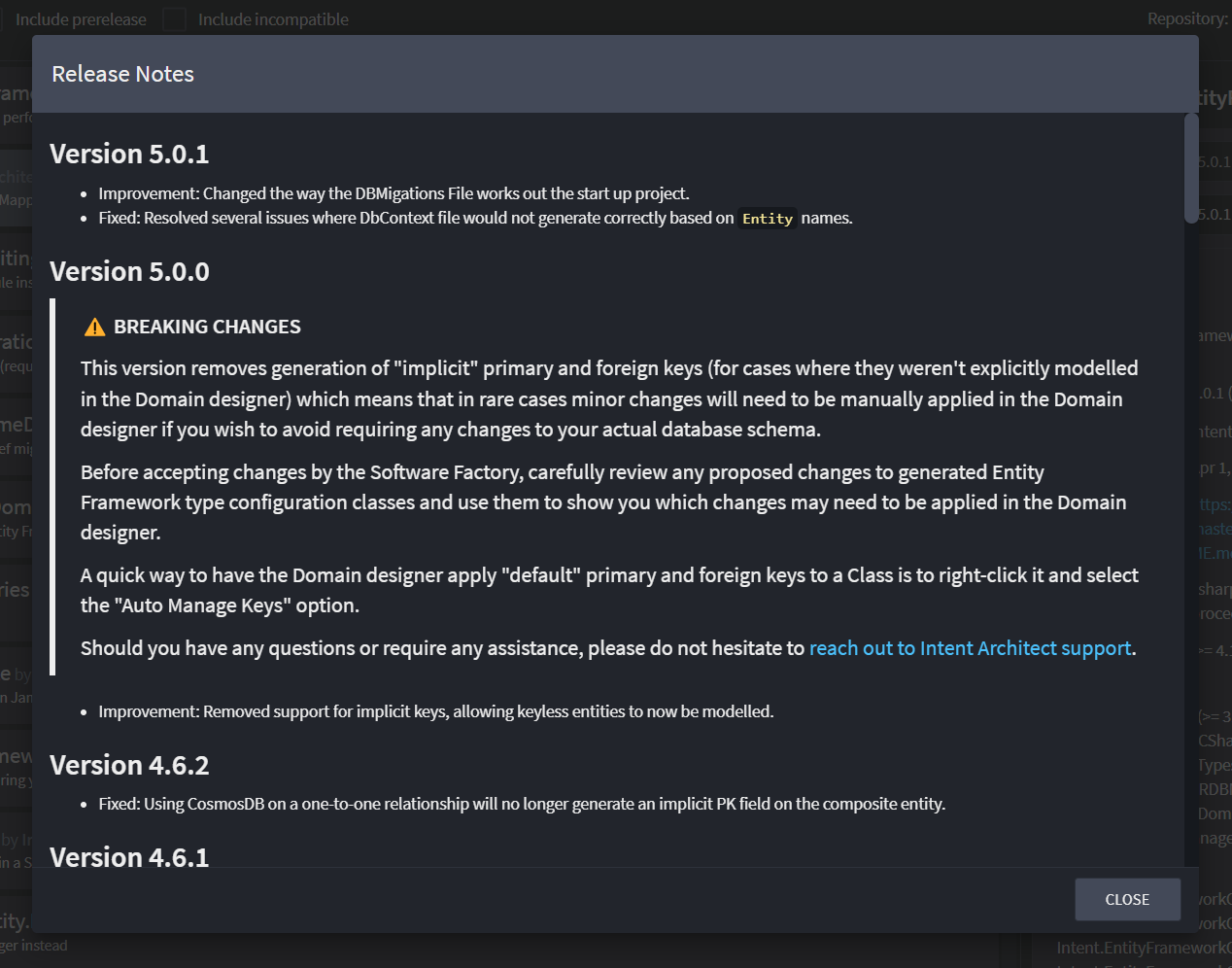
Task: Click the BREAKING CHANGES heading text
Action: (x=207, y=327)
